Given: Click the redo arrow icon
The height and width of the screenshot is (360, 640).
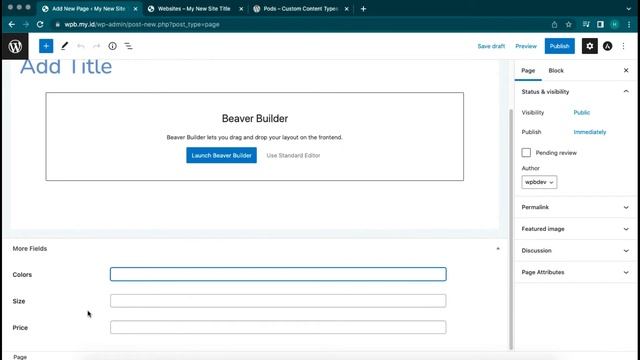Looking at the screenshot, I should (96, 46).
